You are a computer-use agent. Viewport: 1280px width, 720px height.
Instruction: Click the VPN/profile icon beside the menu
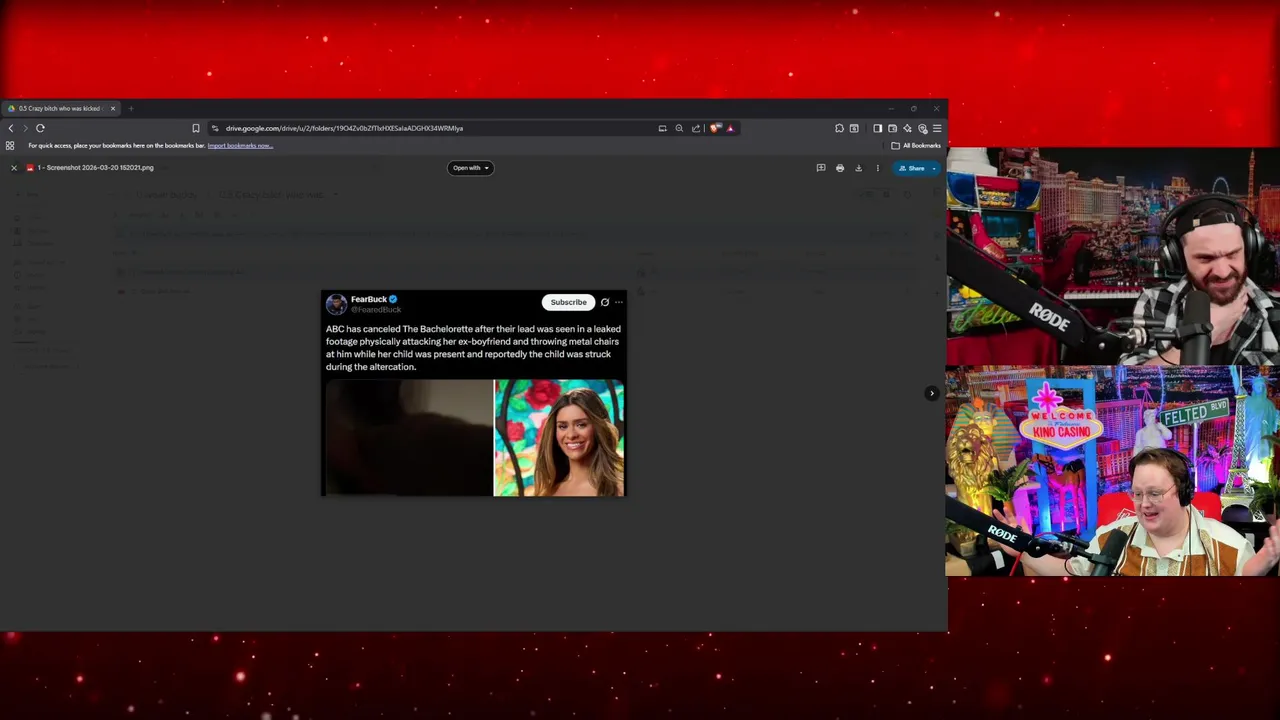tap(922, 128)
